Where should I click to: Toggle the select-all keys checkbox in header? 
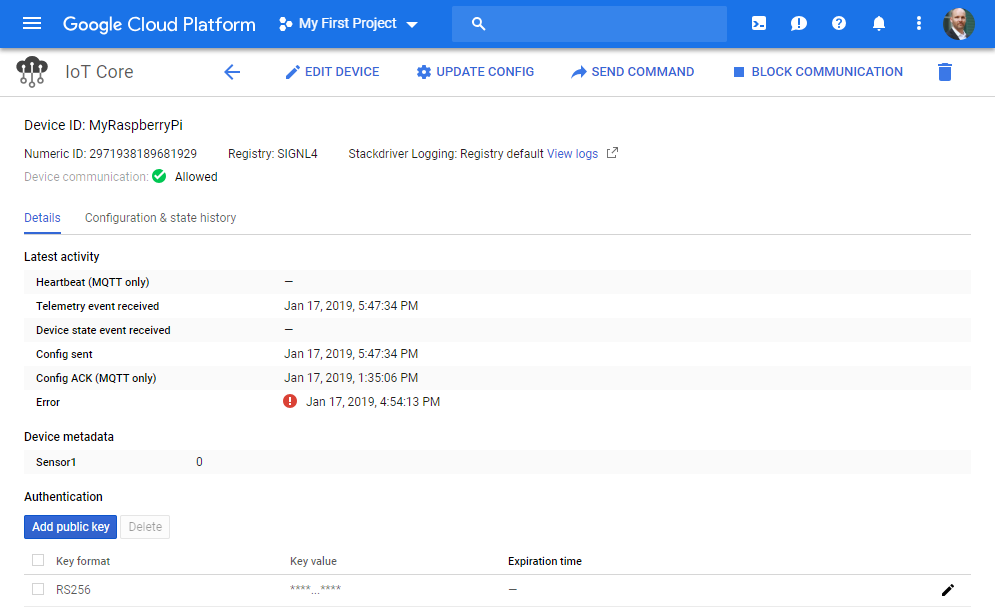point(38,560)
